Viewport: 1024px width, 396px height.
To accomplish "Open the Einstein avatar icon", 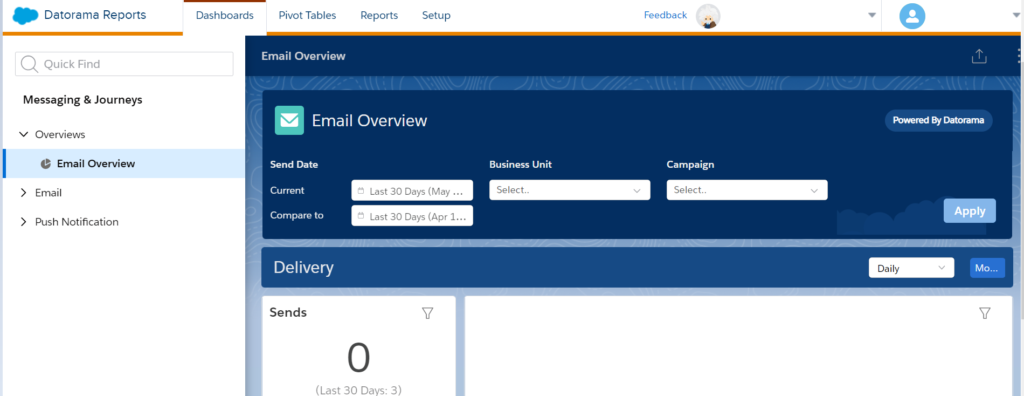I will 708,16.
